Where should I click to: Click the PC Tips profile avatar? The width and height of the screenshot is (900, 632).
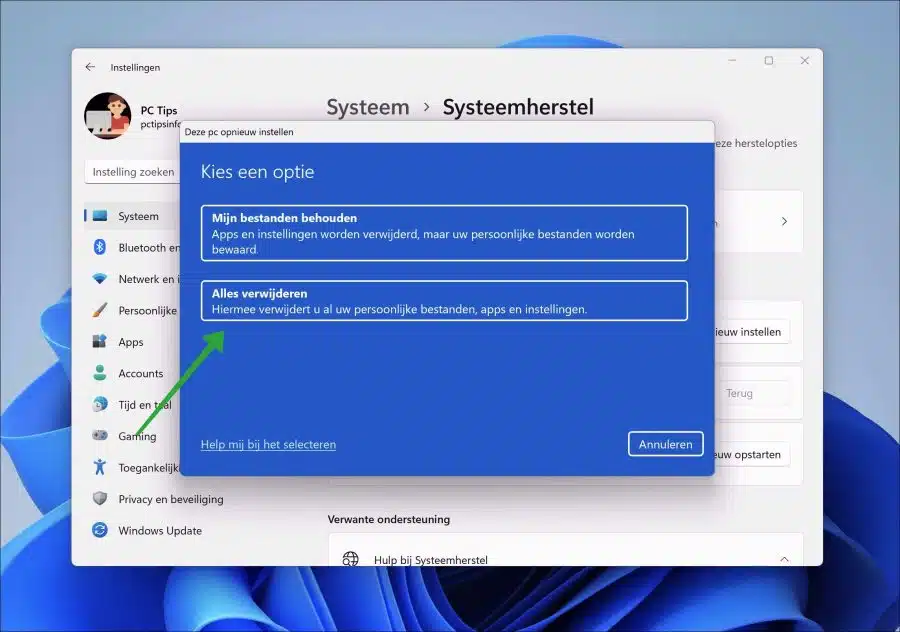click(x=107, y=115)
